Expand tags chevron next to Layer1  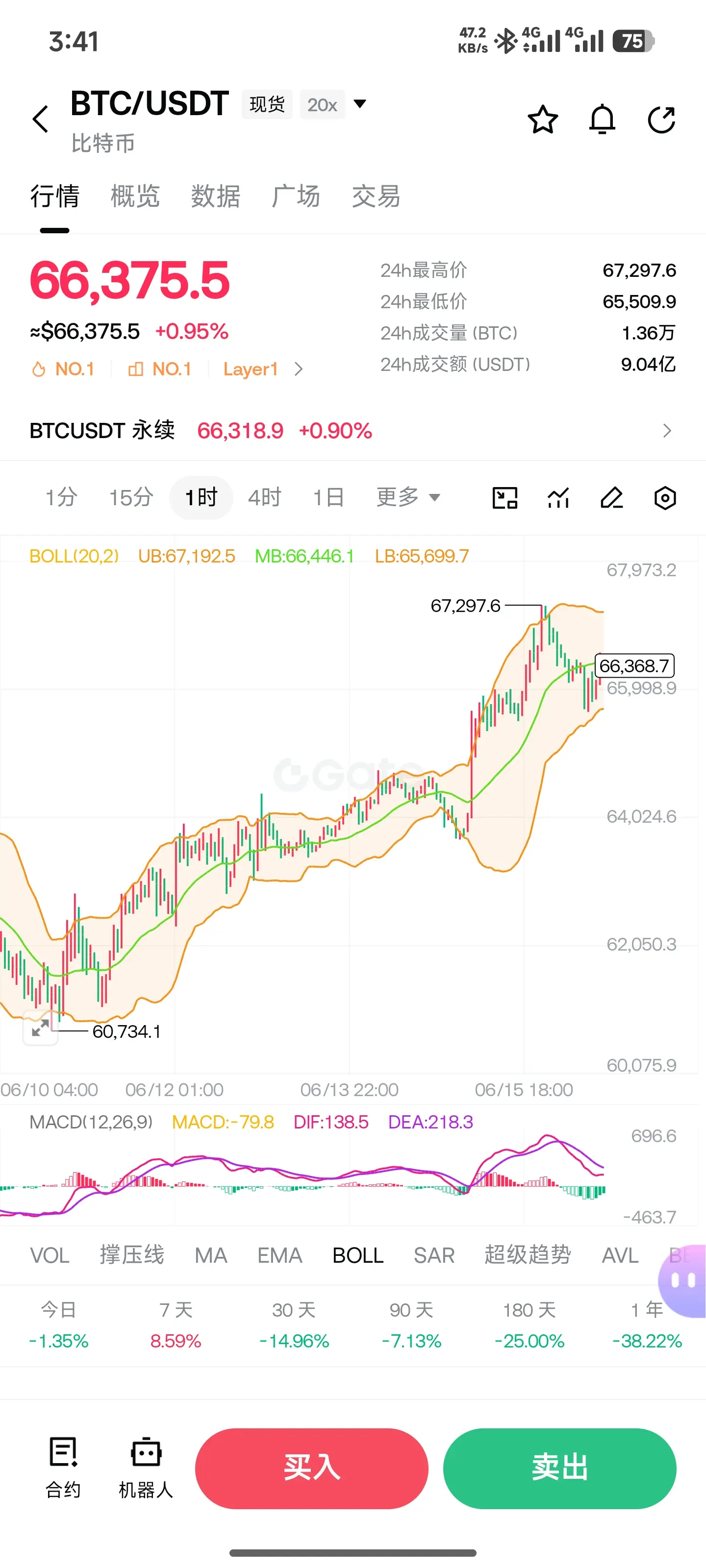click(299, 369)
